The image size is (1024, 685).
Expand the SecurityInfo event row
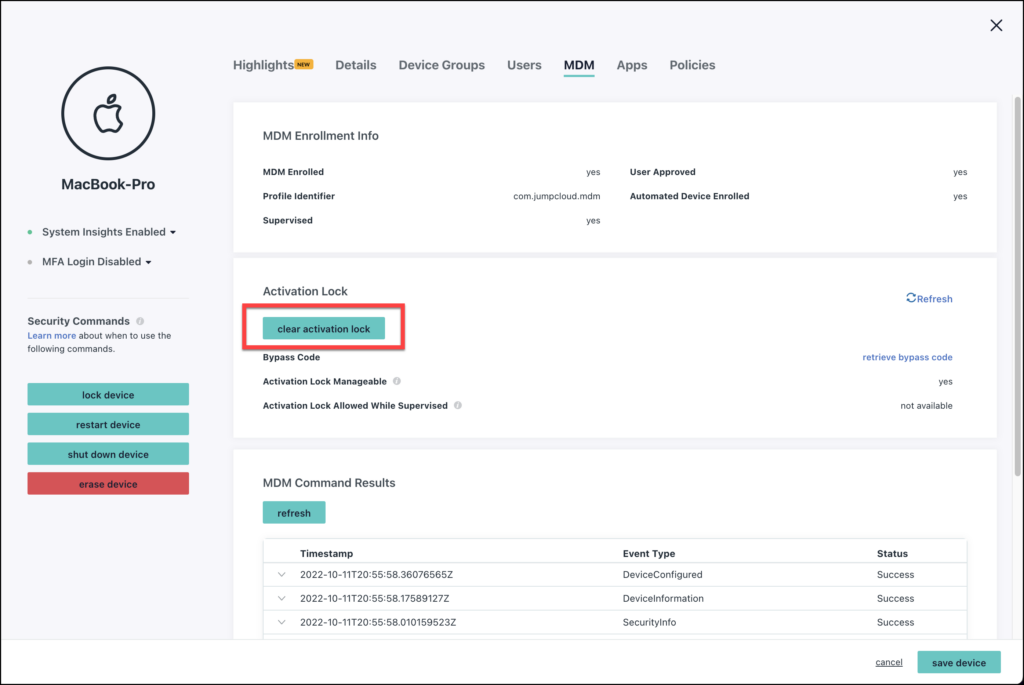[x=281, y=622]
